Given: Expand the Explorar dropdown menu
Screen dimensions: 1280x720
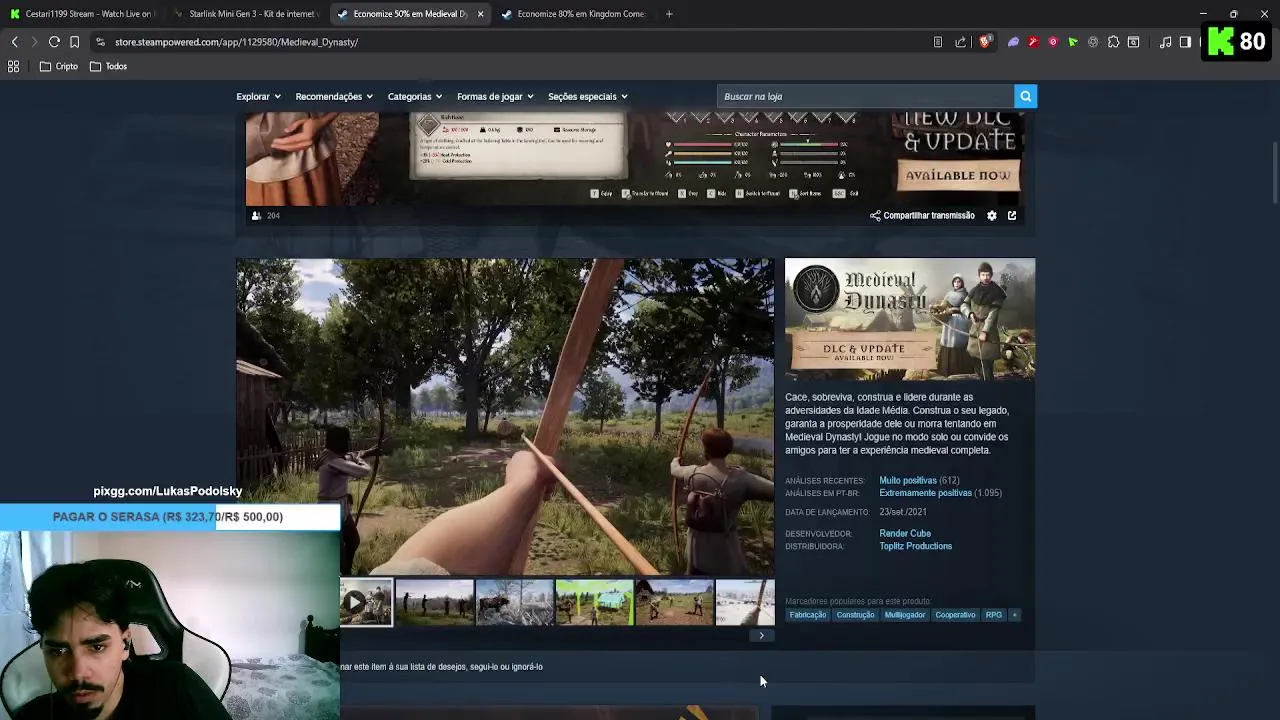Looking at the screenshot, I should tap(257, 96).
